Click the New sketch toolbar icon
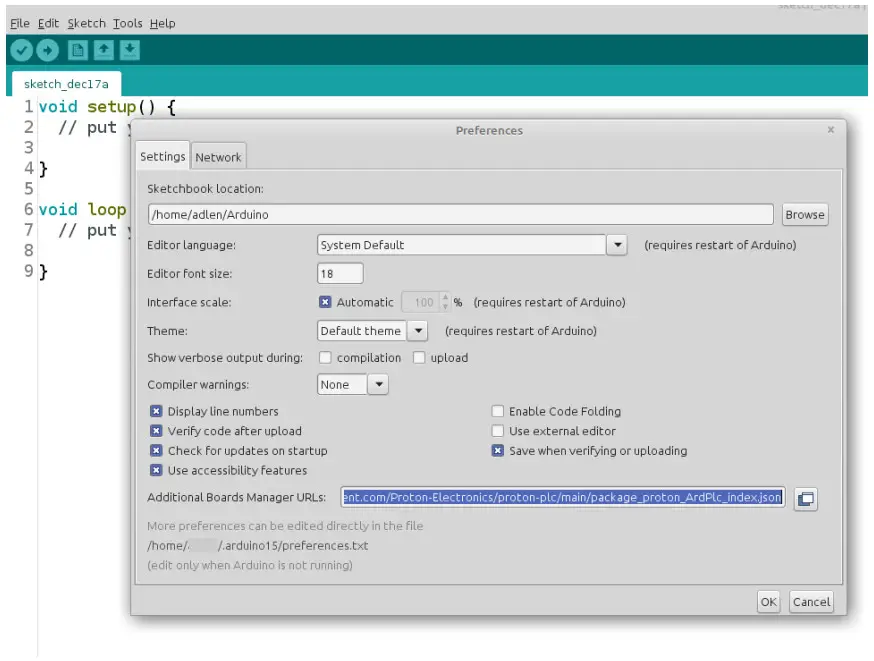The height and width of the screenshot is (661, 874). point(77,50)
